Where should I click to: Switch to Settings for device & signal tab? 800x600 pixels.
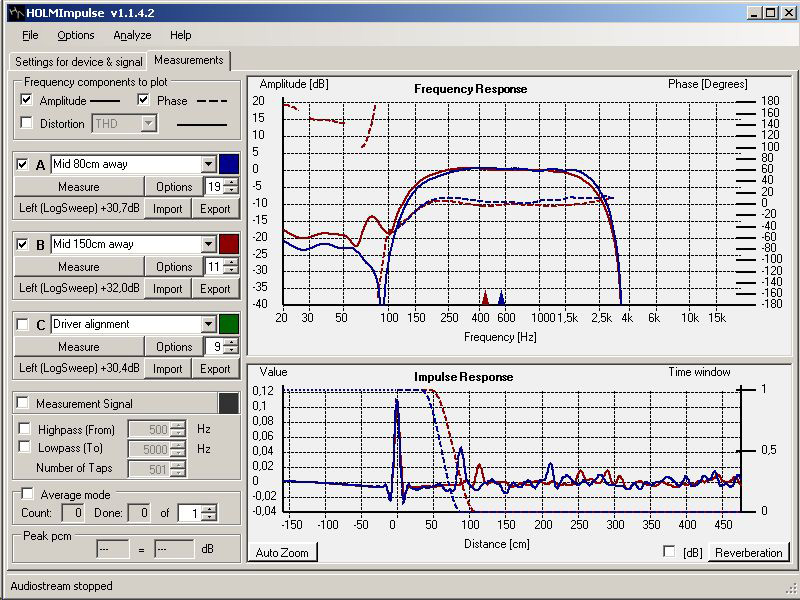[x=79, y=62]
